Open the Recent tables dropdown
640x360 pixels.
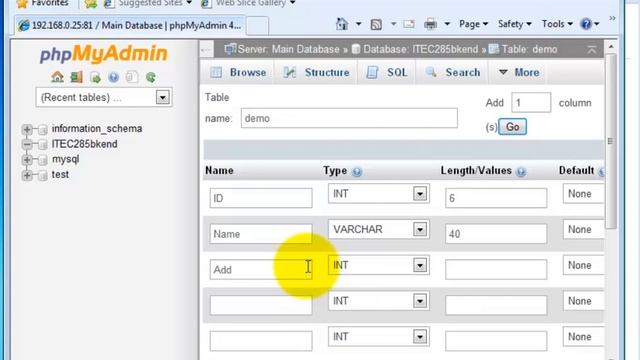coord(162,98)
